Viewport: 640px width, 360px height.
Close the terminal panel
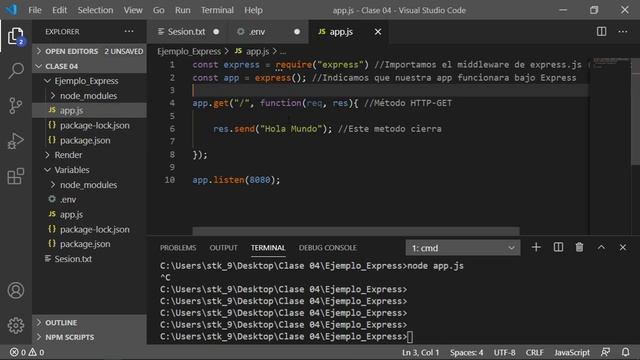[x=622, y=247]
